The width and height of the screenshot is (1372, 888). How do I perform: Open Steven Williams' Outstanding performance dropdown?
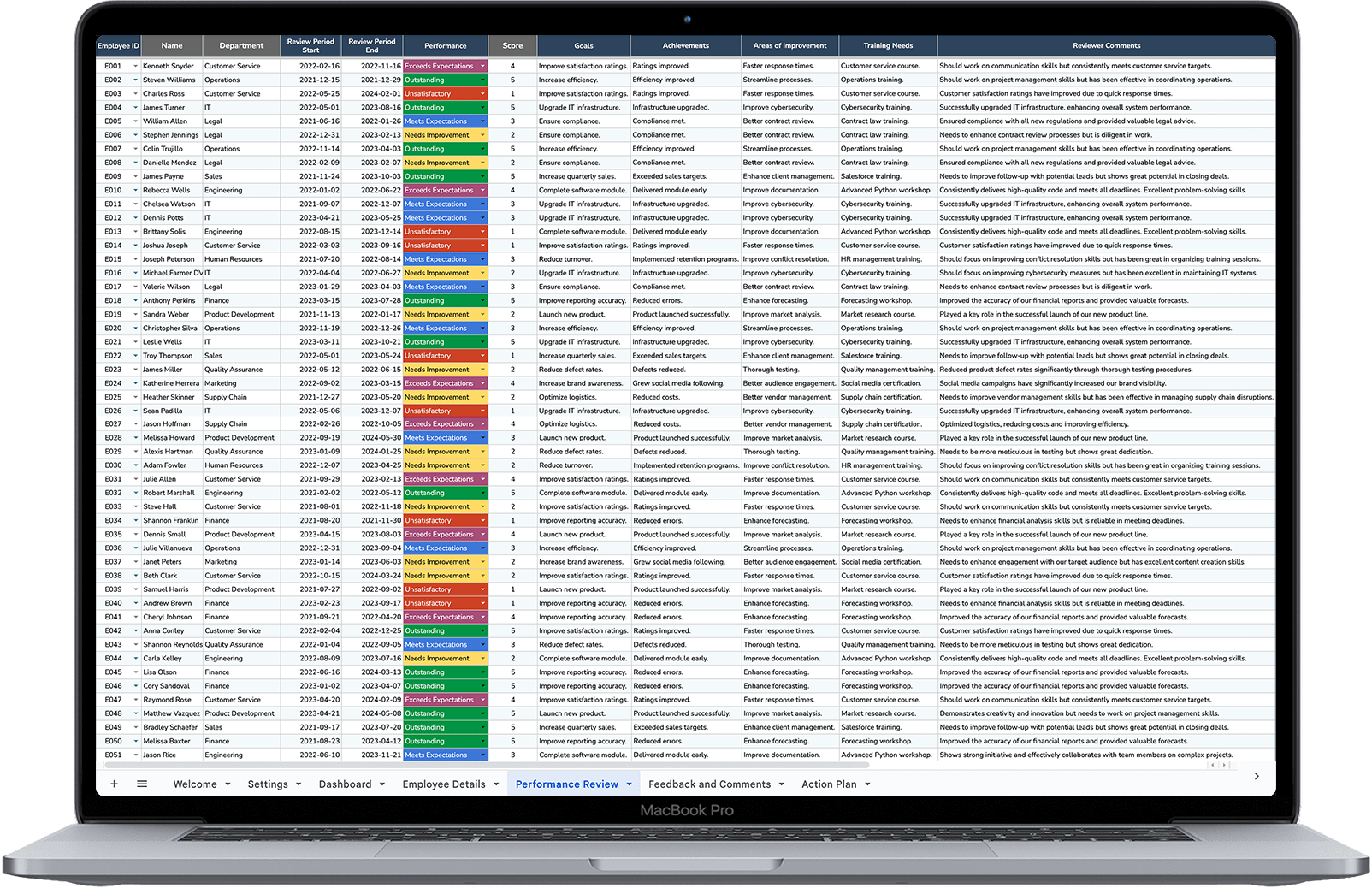[483, 80]
